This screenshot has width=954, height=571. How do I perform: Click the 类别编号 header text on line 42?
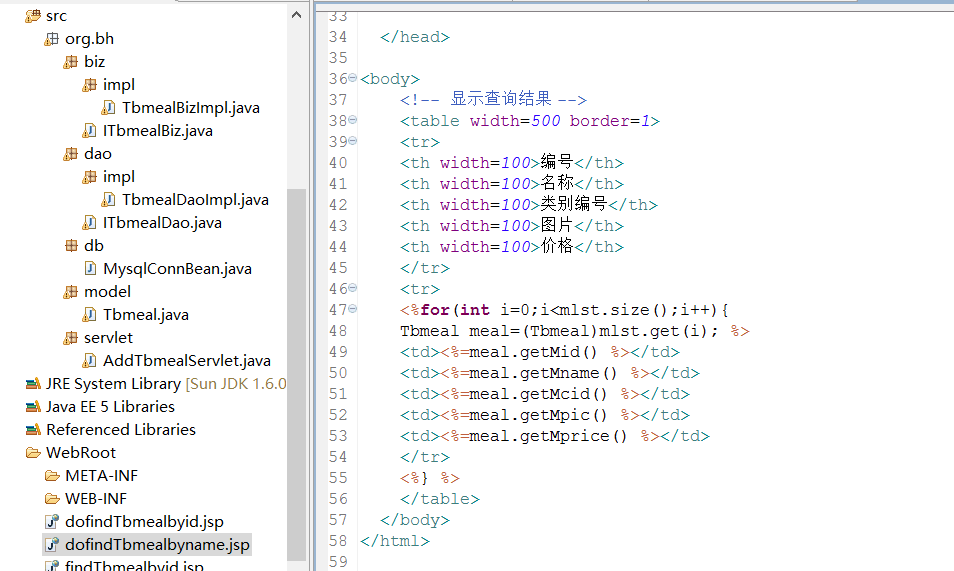pyautogui.click(x=574, y=204)
